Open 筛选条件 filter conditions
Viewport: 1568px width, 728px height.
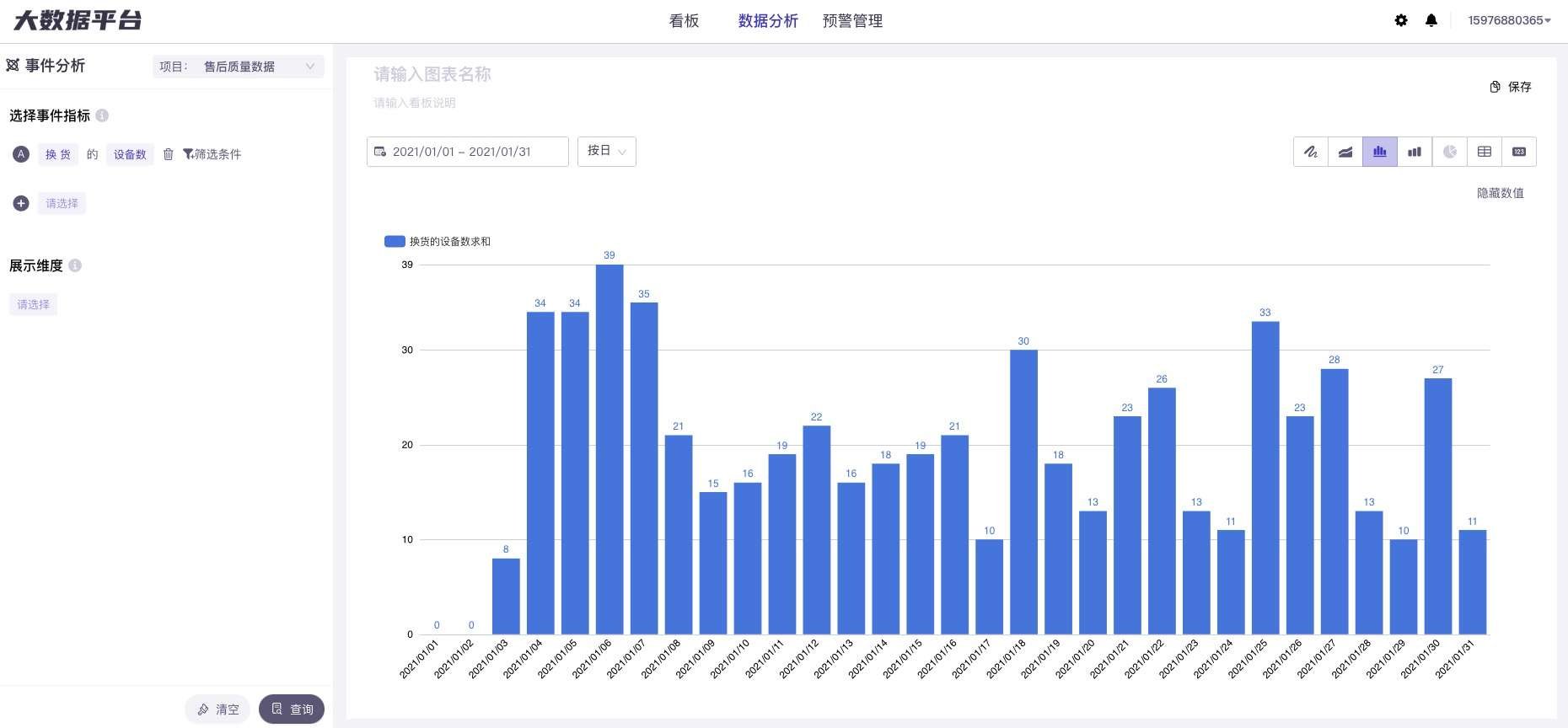coord(212,154)
